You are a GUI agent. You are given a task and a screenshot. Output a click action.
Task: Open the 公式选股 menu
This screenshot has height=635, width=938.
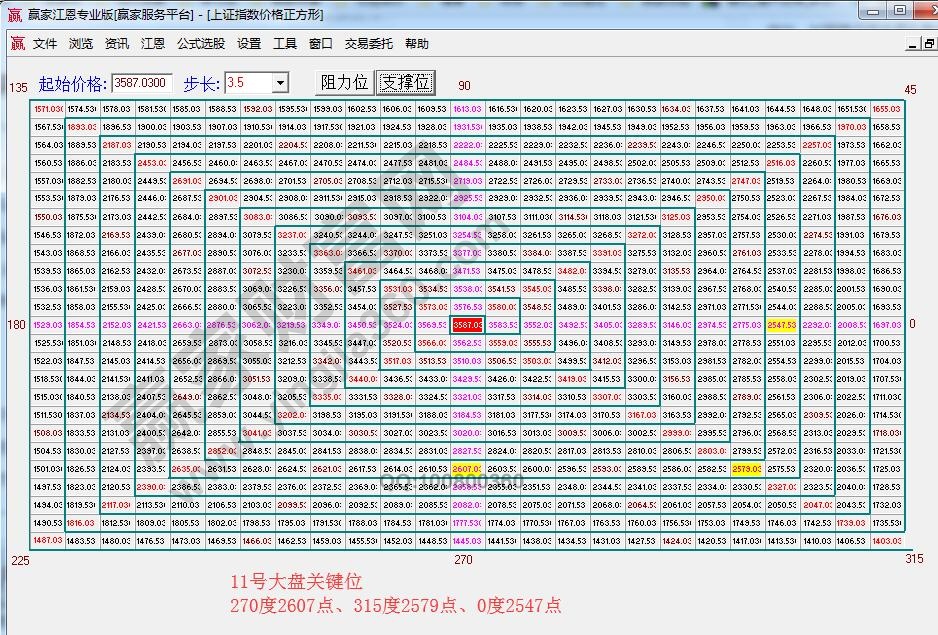(x=200, y=43)
